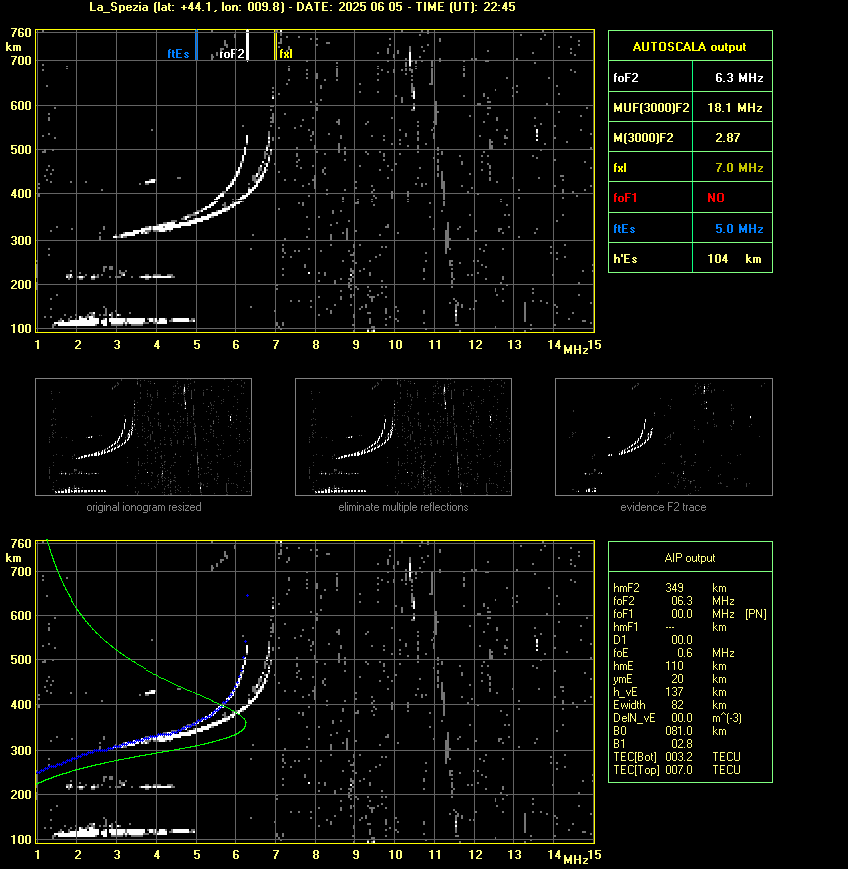Click the 'original ionogram resized' caption
Screen dimensions: 848x869
[x=144, y=507]
